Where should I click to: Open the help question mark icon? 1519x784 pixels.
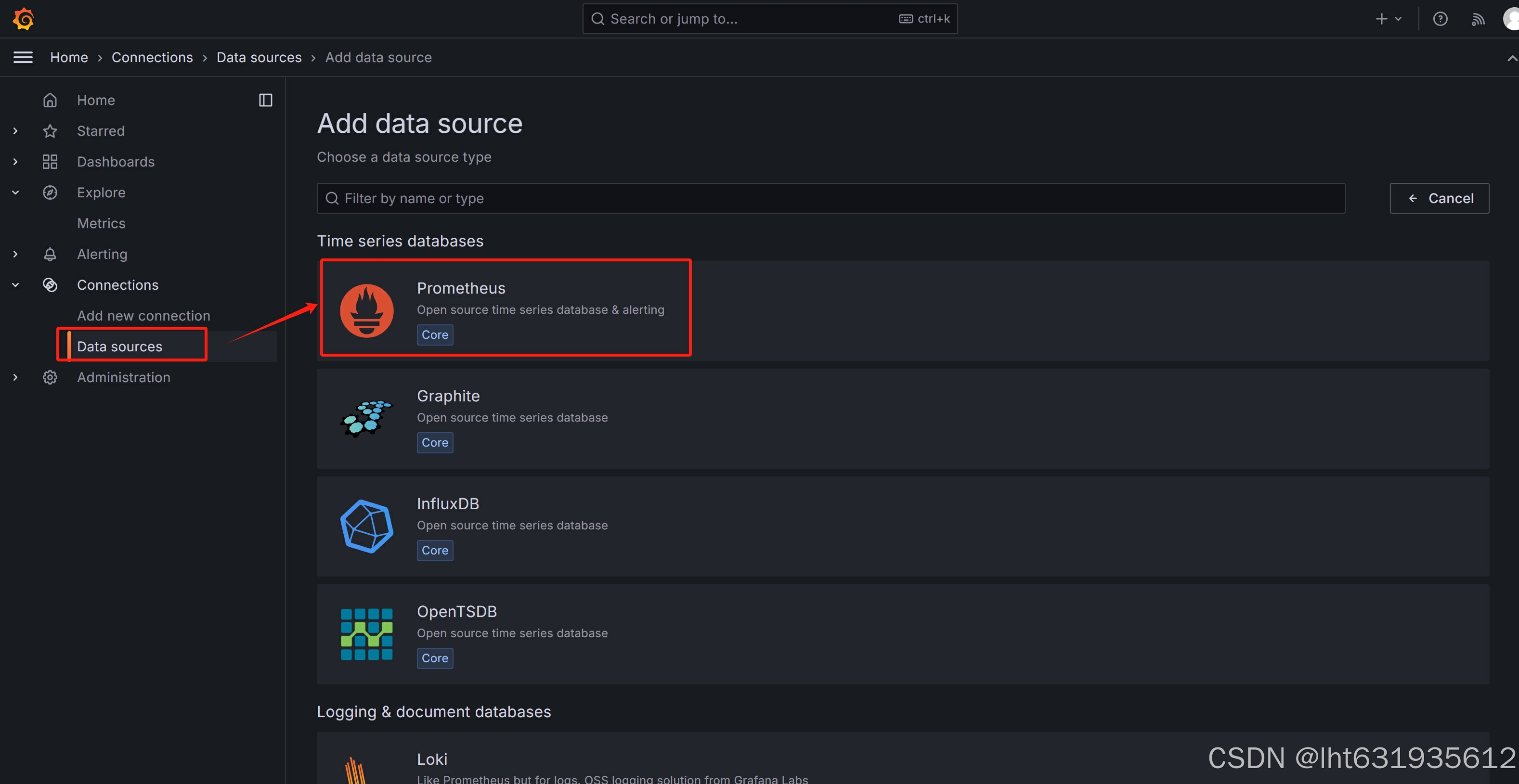point(1440,19)
